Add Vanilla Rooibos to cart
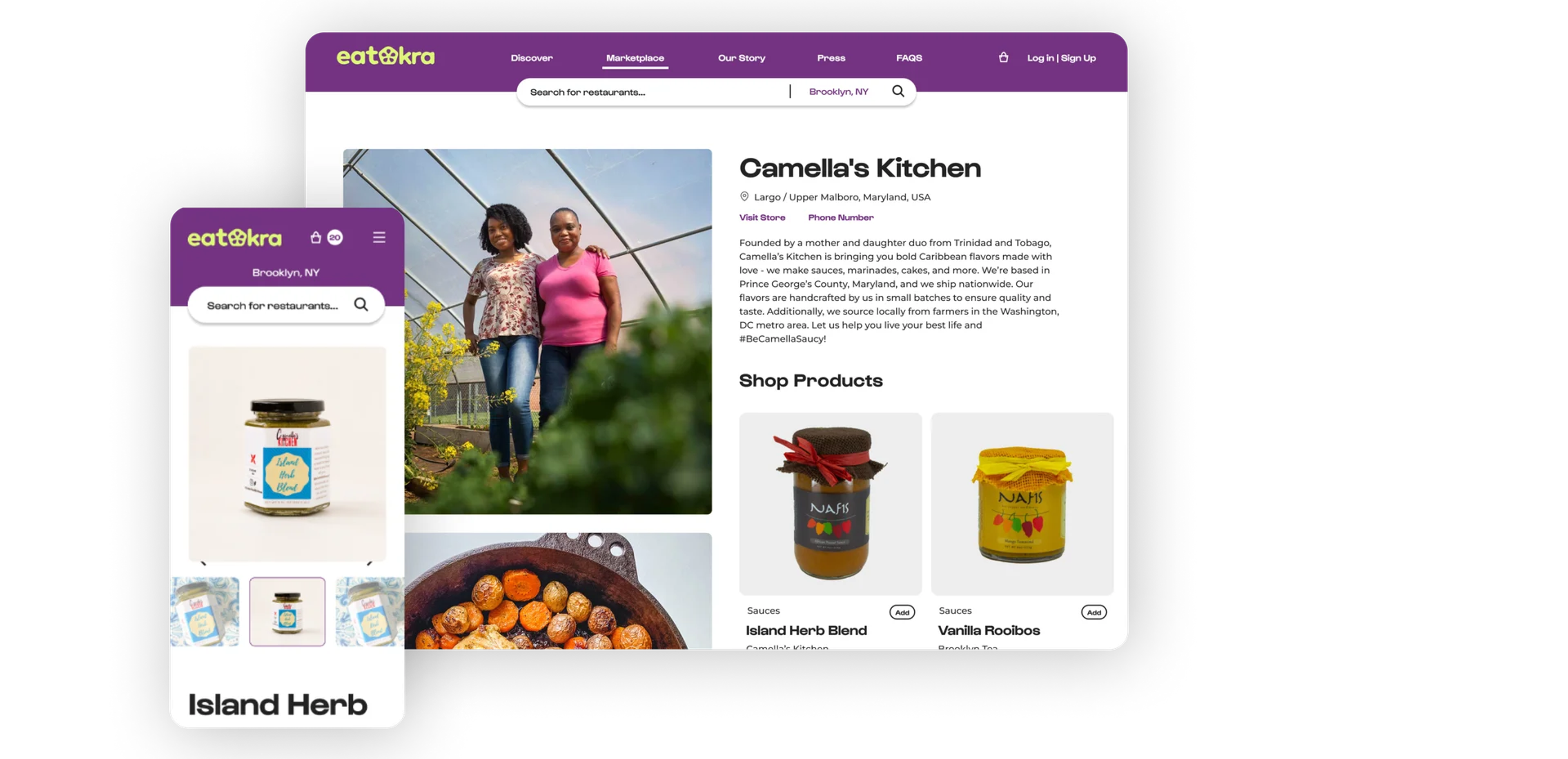The height and width of the screenshot is (759, 1568). (1093, 612)
